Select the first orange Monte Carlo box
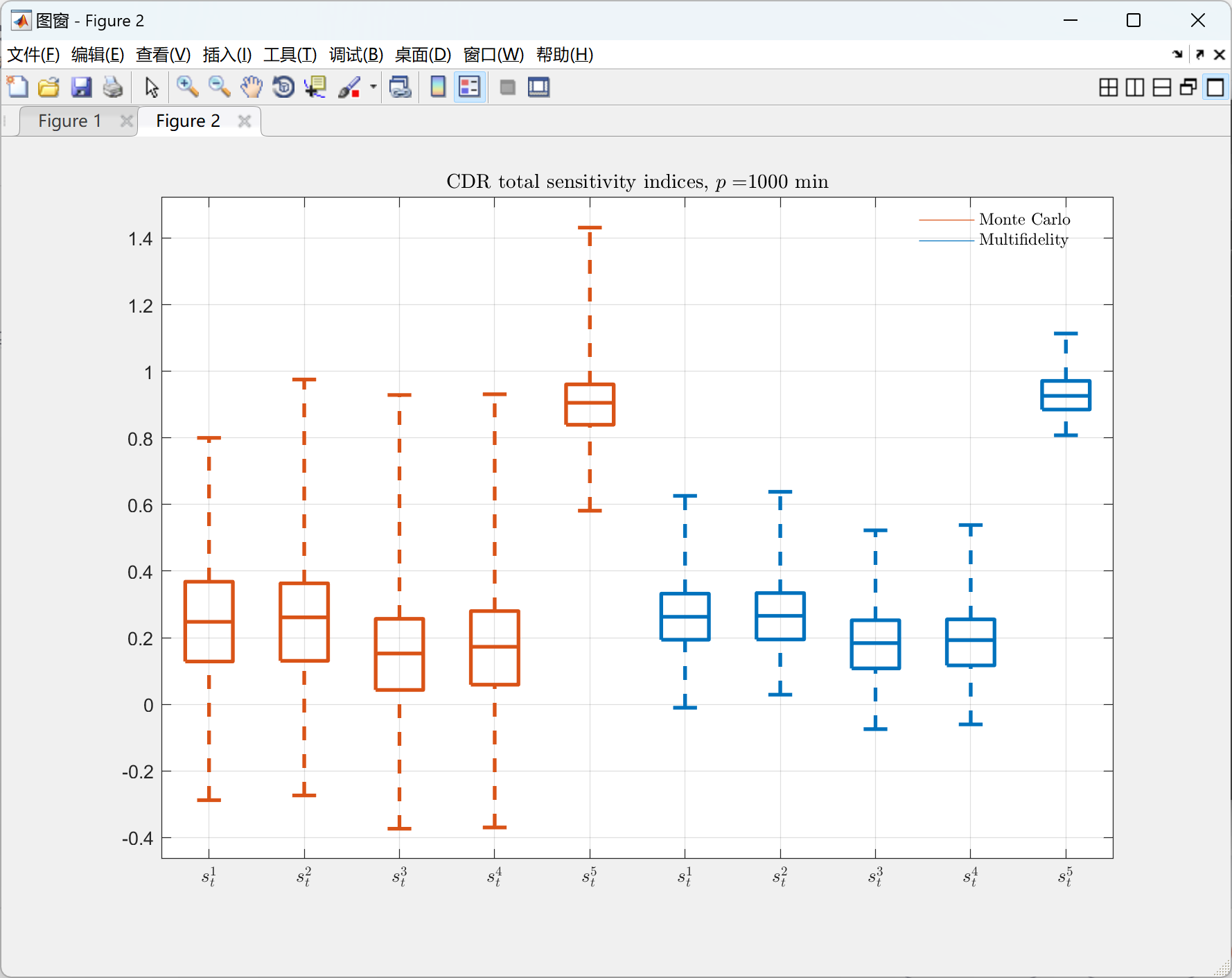The height and width of the screenshot is (978, 1232). [209, 622]
